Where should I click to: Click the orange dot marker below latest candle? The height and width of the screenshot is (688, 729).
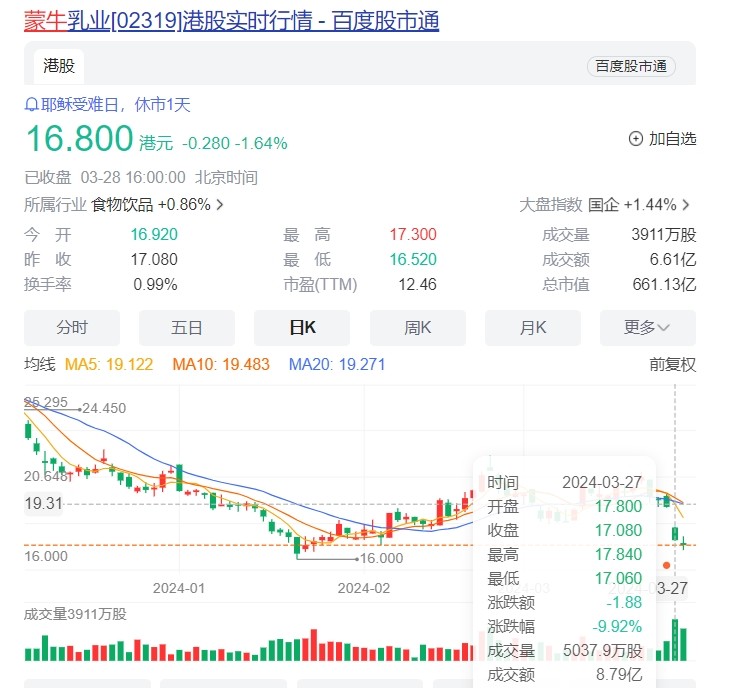pyautogui.click(x=666, y=565)
